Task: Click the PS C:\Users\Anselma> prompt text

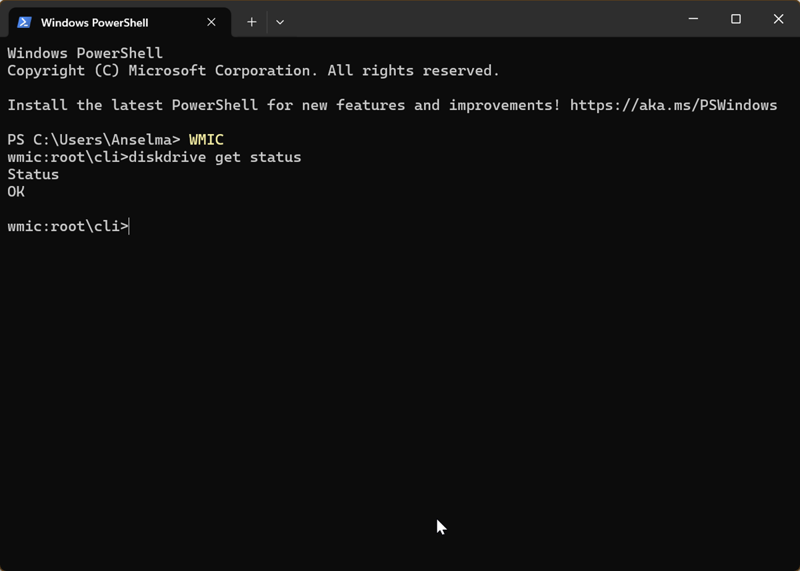Action: tap(94, 139)
